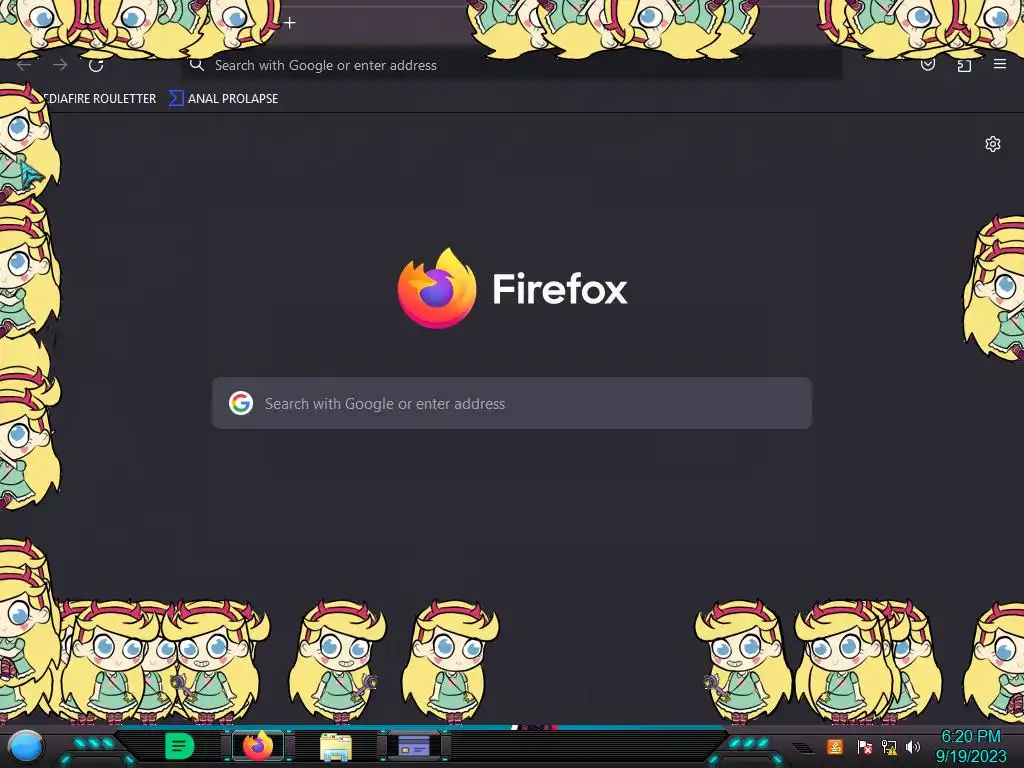Open the extensions icon beside the Pocket icon
1024x768 pixels.
point(964,65)
